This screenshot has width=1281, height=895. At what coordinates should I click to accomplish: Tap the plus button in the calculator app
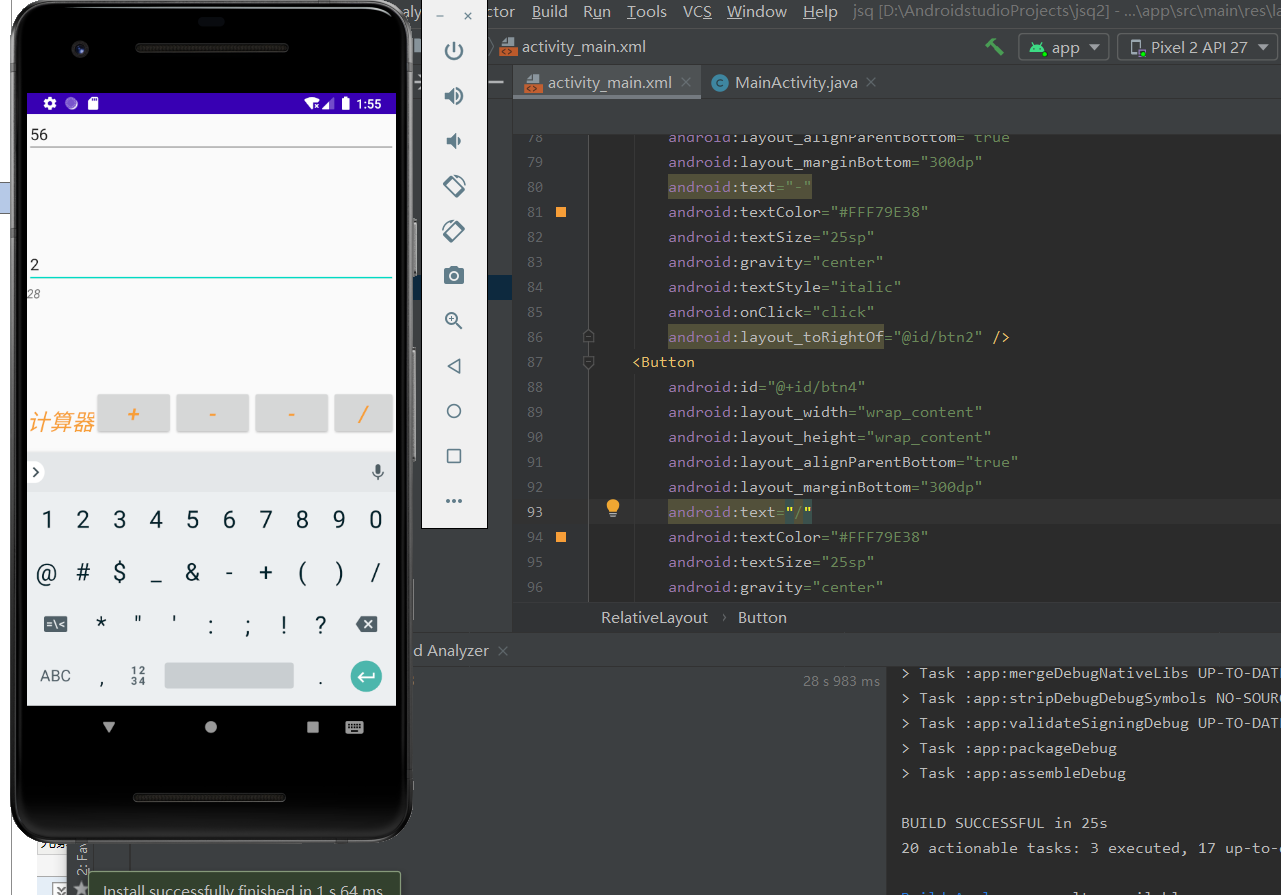coord(134,414)
